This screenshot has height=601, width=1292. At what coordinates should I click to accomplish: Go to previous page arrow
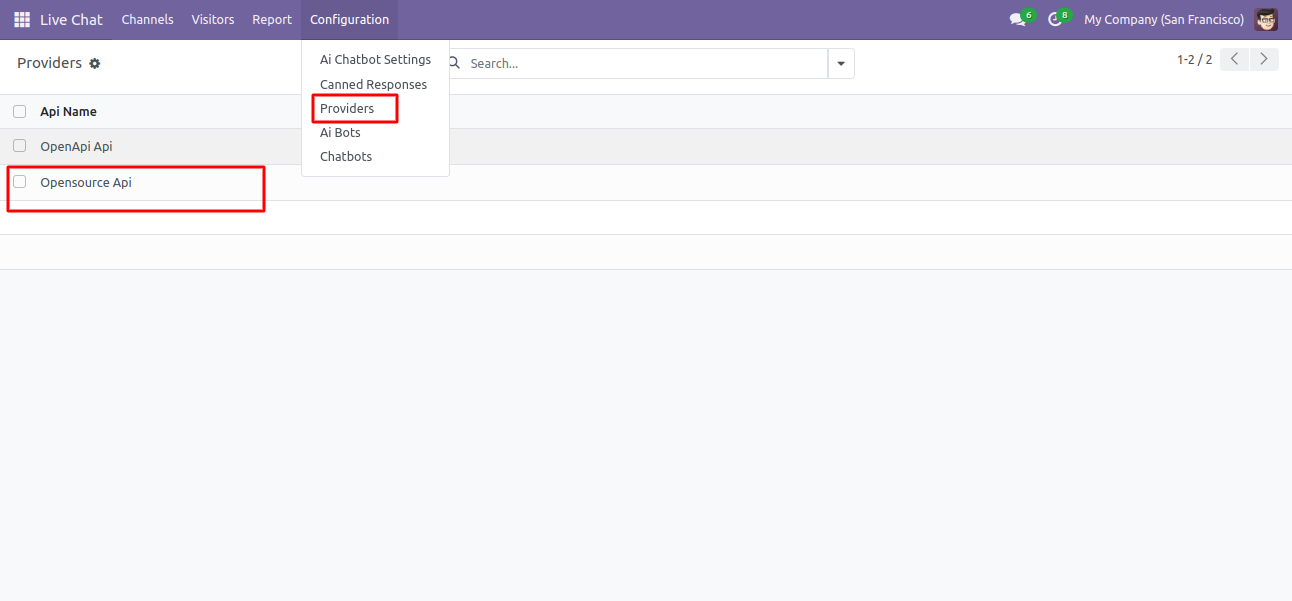(x=1235, y=59)
